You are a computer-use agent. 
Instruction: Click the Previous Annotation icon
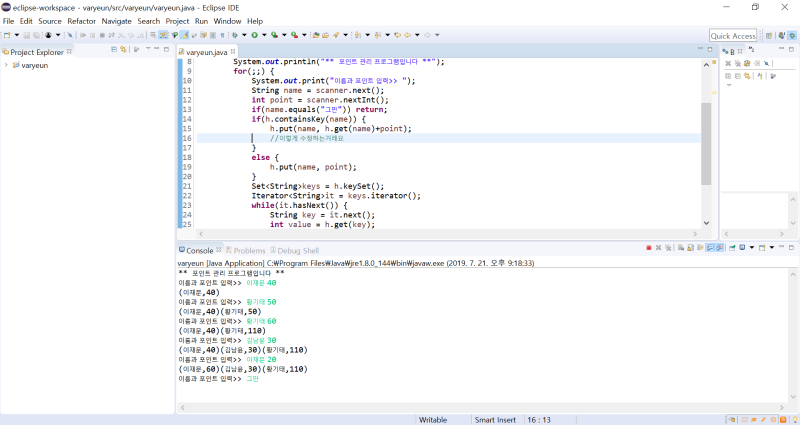[378, 35]
